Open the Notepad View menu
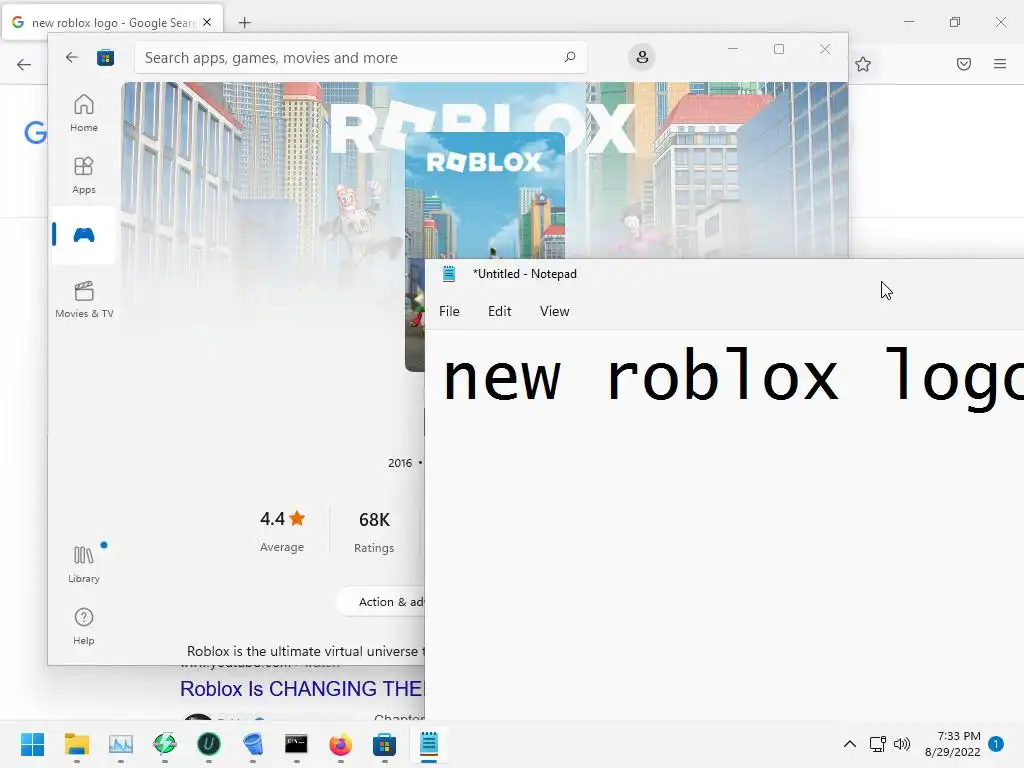This screenshot has width=1024, height=768. pos(554,312)
